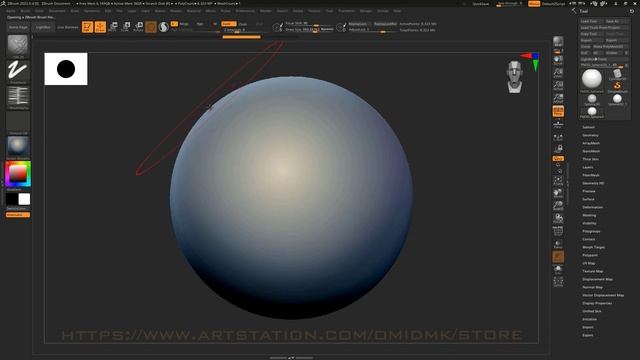The height and width of the screenshot is (360, 640).
Task: Toggle Perspective view button
Action: coord(558,111)
